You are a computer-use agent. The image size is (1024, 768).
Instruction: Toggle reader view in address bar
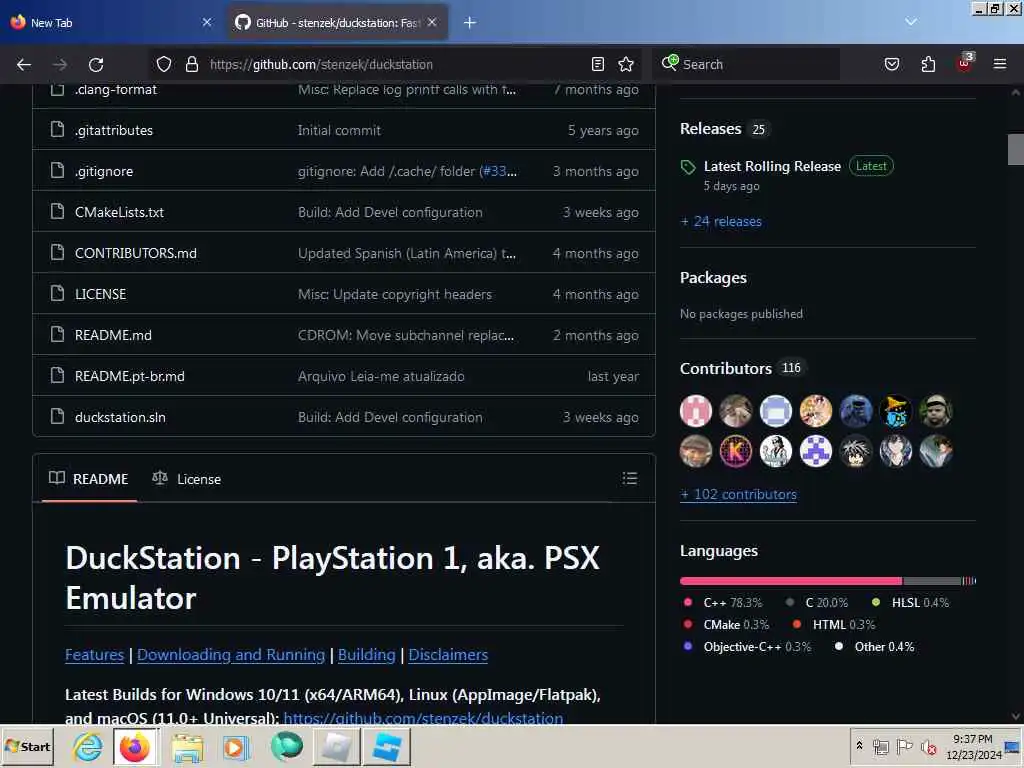[x=598, y=64]
